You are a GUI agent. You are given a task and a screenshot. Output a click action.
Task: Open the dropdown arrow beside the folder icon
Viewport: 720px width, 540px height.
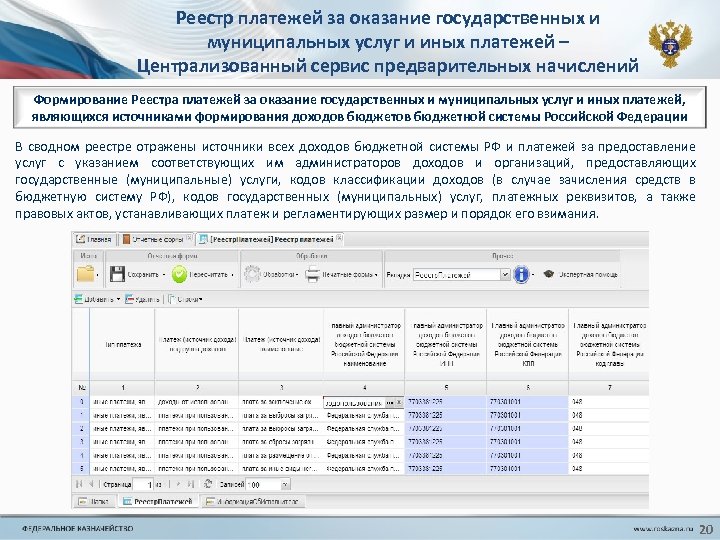click(x=97, y=275)
